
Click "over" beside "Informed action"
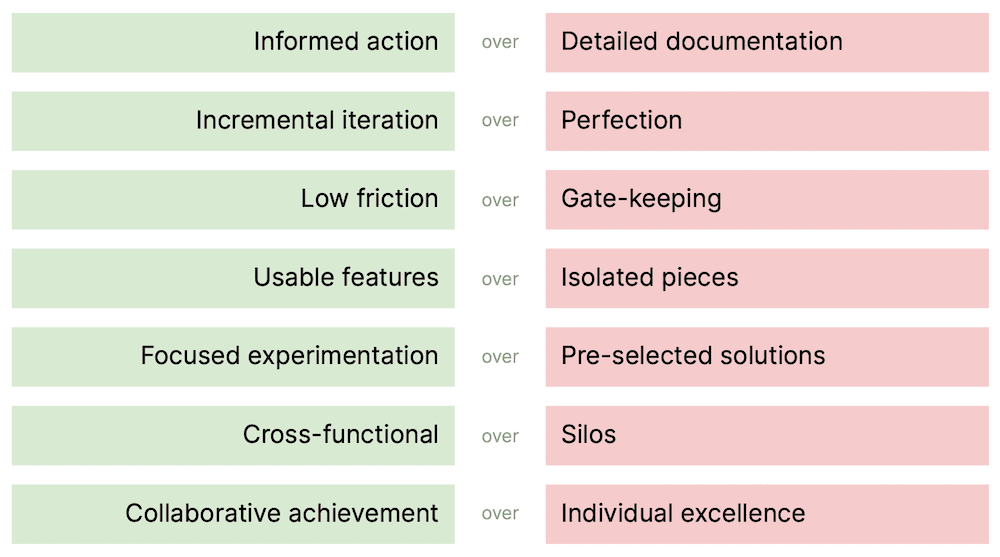(500, 43)
